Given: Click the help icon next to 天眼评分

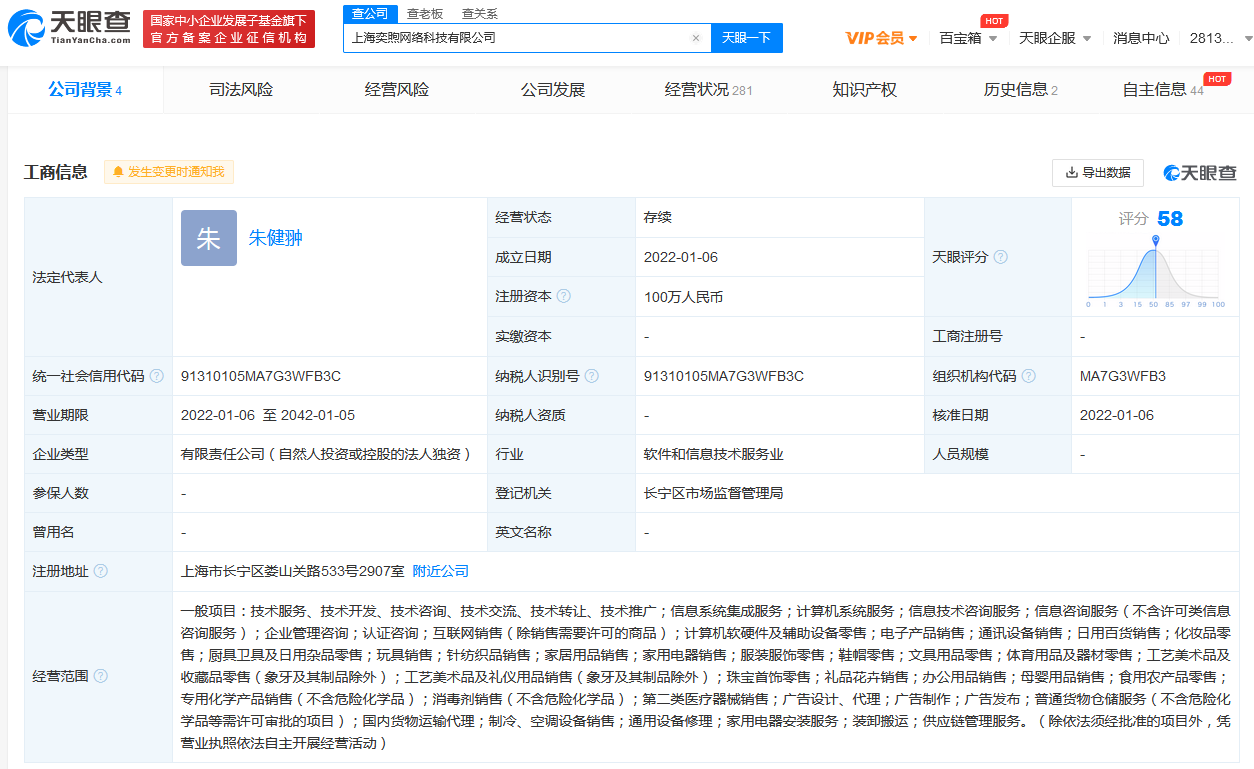Looking at the screenshot, I should (x=1001, y=257).
